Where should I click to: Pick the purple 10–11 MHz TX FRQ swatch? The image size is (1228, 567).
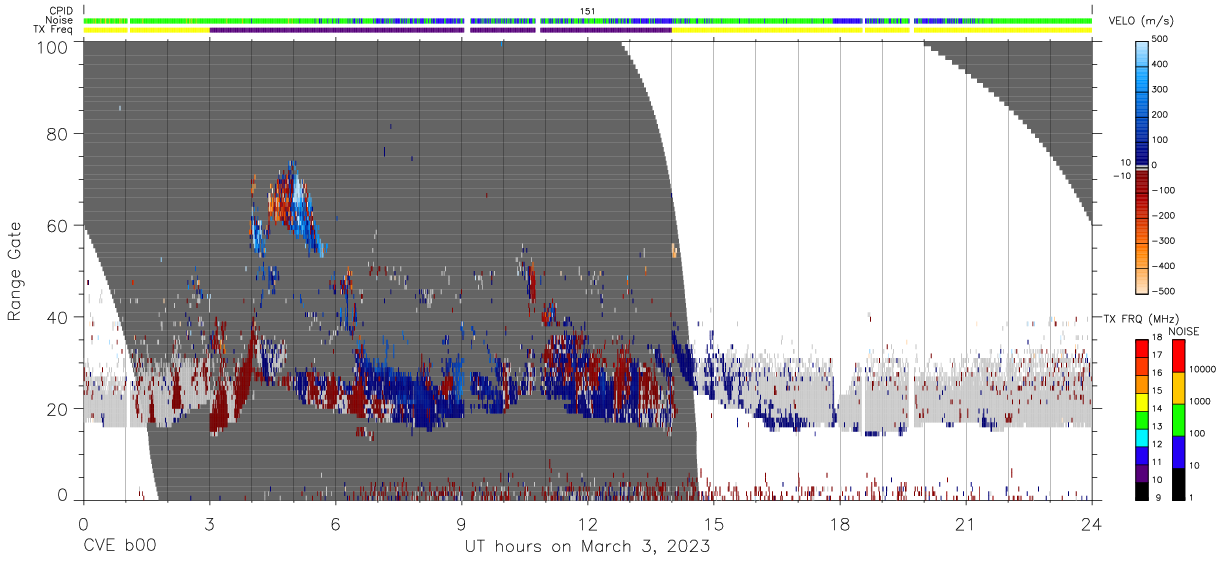1142,472
